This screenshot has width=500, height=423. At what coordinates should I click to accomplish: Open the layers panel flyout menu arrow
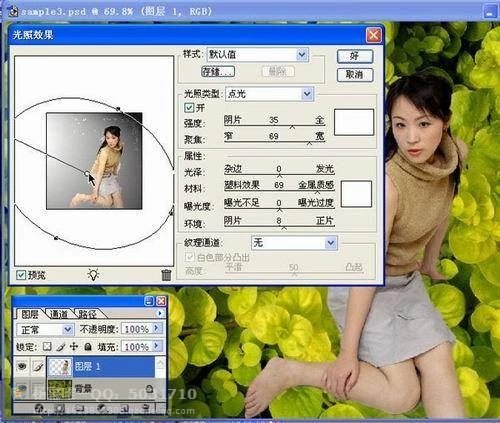coord(160,313)
